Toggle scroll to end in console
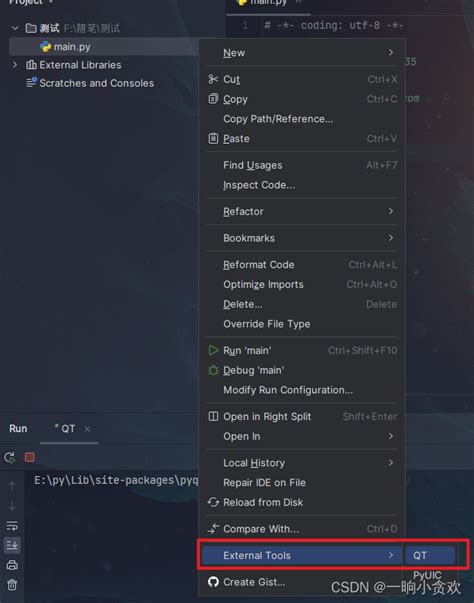 coord(12,545)
